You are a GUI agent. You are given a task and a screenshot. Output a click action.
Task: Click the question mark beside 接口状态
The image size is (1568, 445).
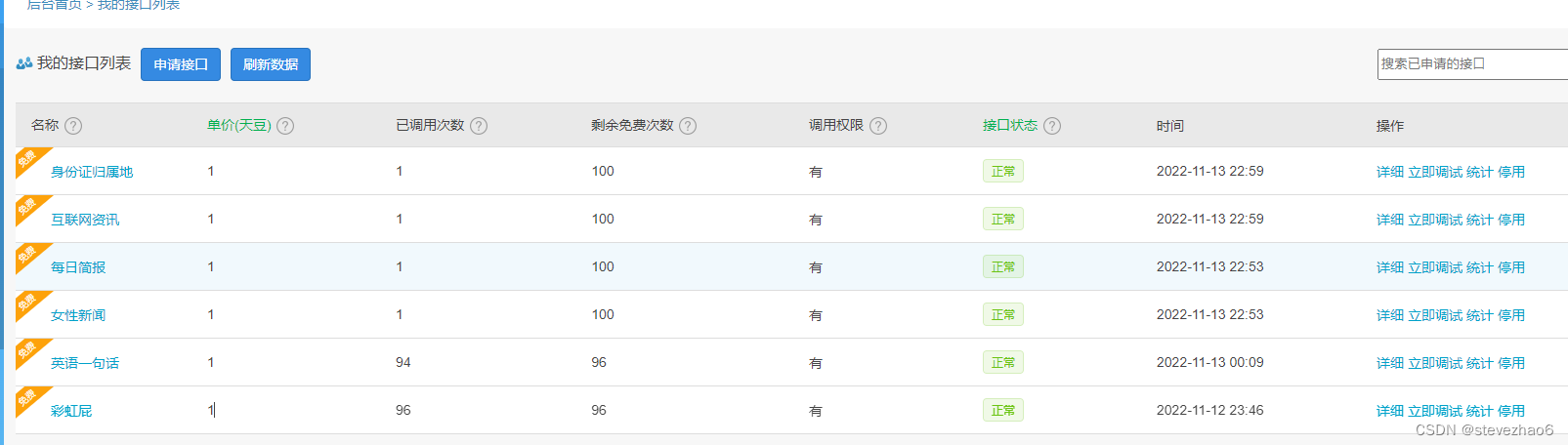1052,126
